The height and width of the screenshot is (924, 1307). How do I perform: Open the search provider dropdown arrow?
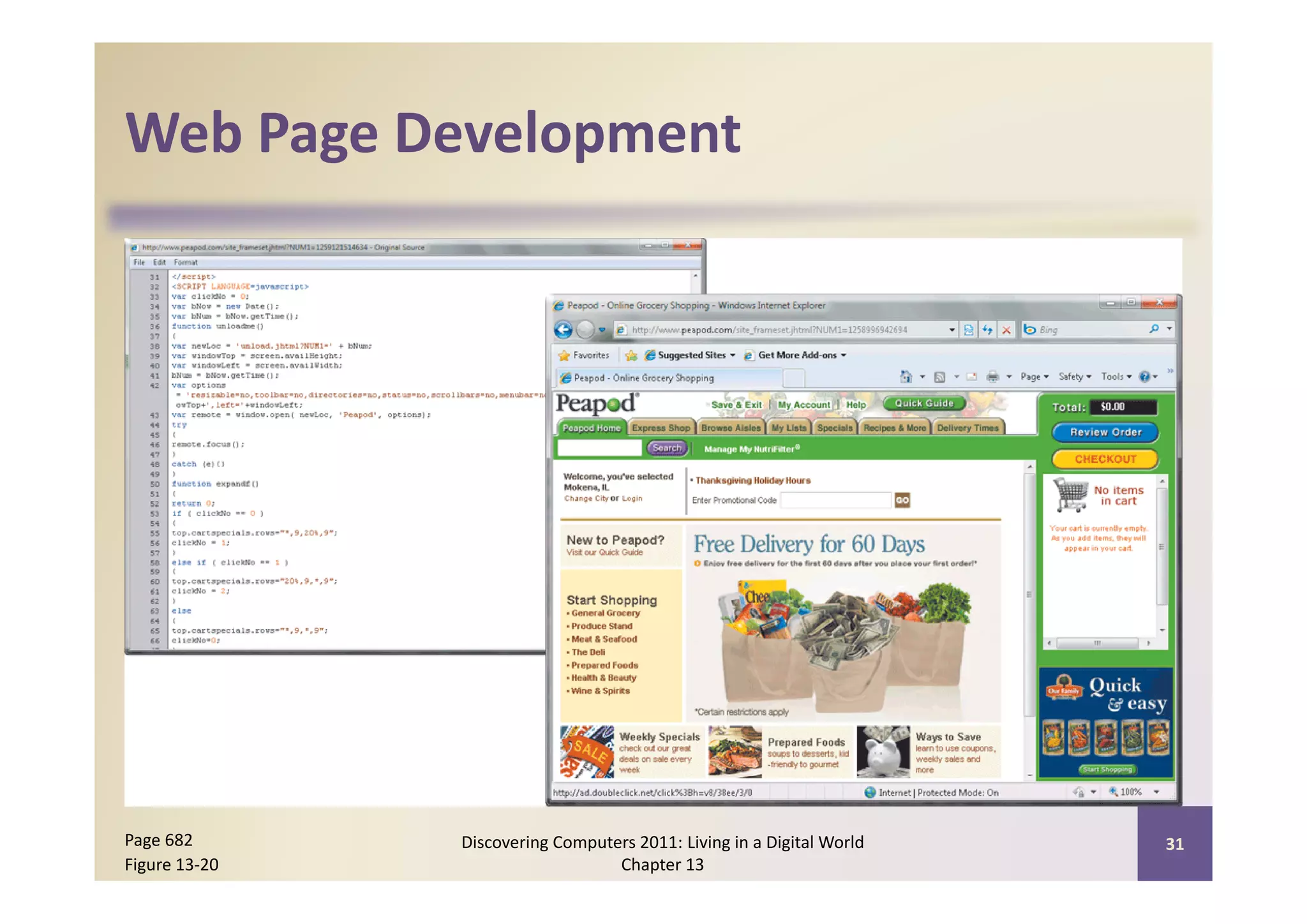pyautogui.click(x=1169, y=329)
